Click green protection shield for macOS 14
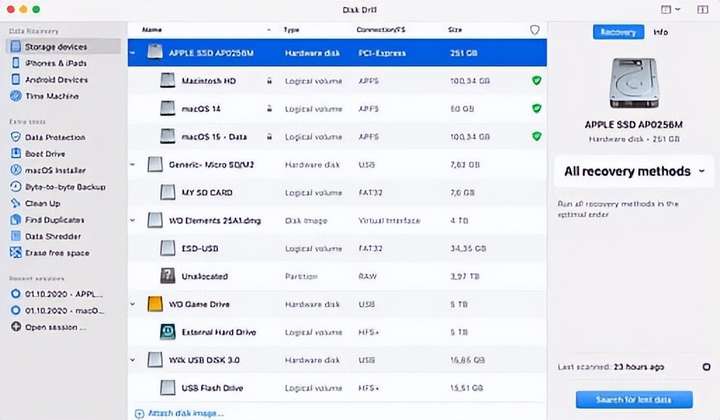 536,108
